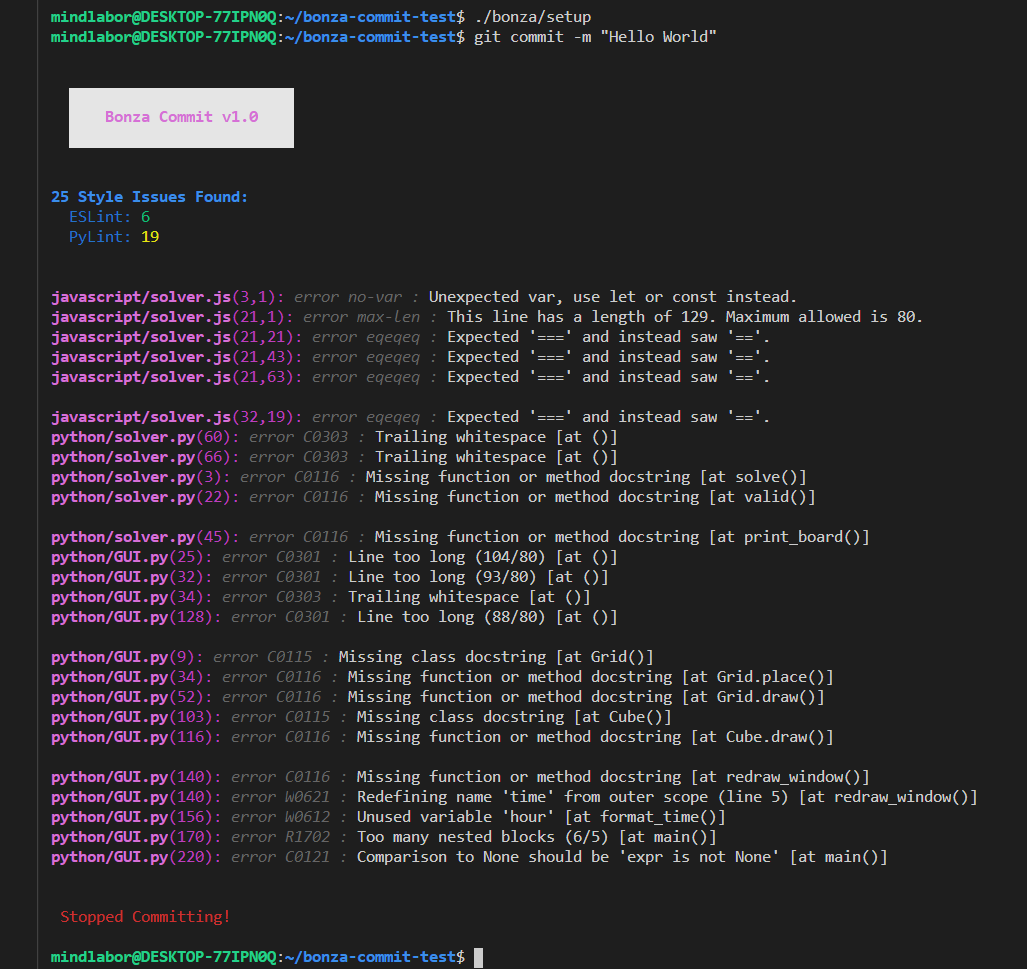Click python/GUI.py(34) Grid.place() docstring error
The width and height of the screenshot is (1027, 969).
(442, 677)
